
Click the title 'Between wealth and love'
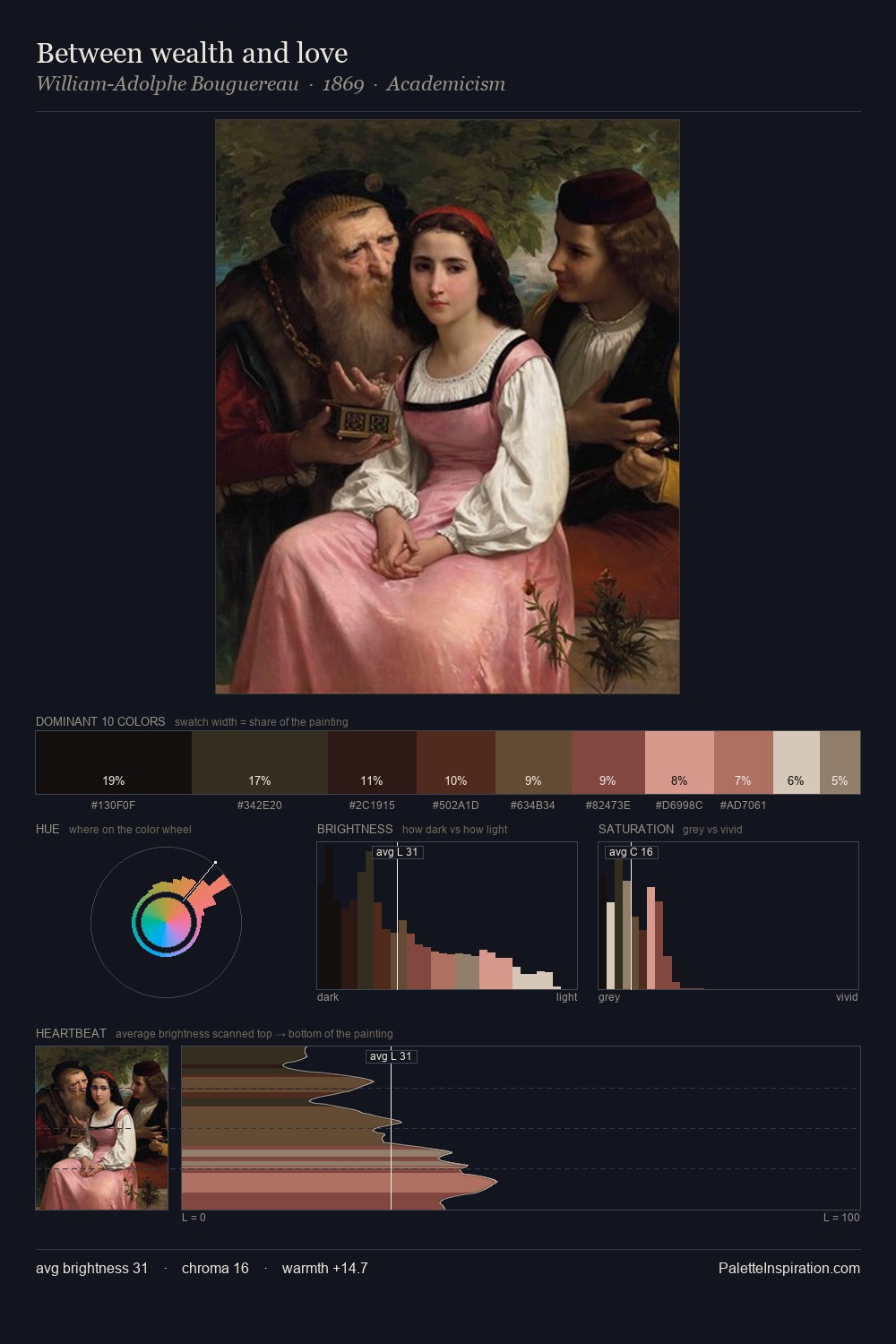pos(192,53)
